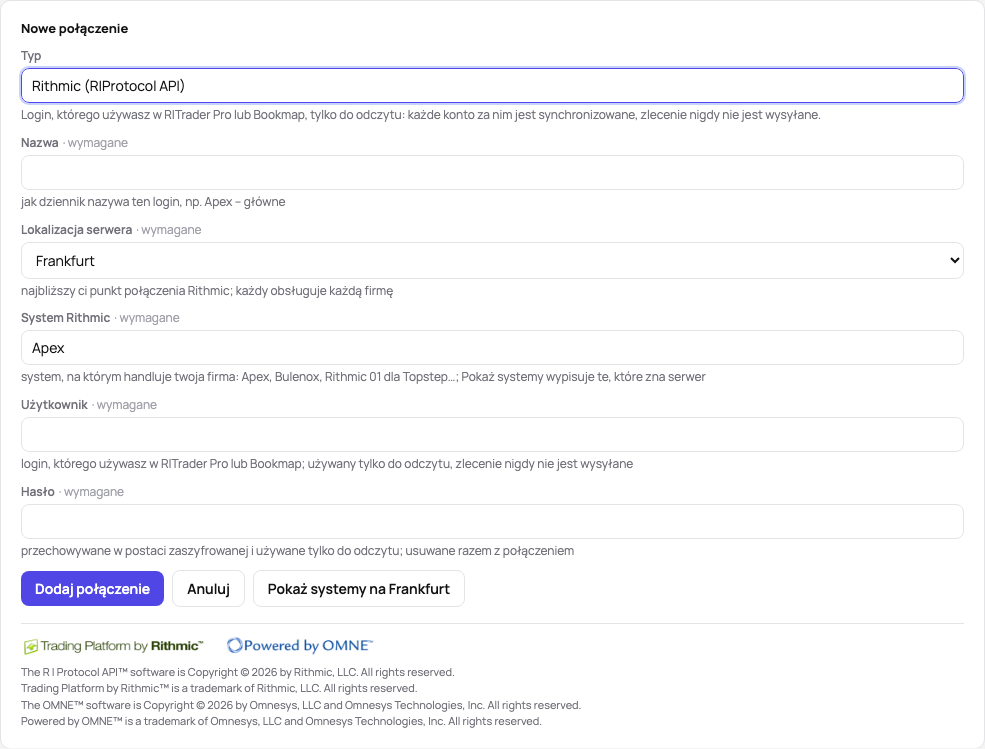Click Pokaż systemy na Frankfurt button
Viewport: 985px width, 749px height.
point(359,589)
